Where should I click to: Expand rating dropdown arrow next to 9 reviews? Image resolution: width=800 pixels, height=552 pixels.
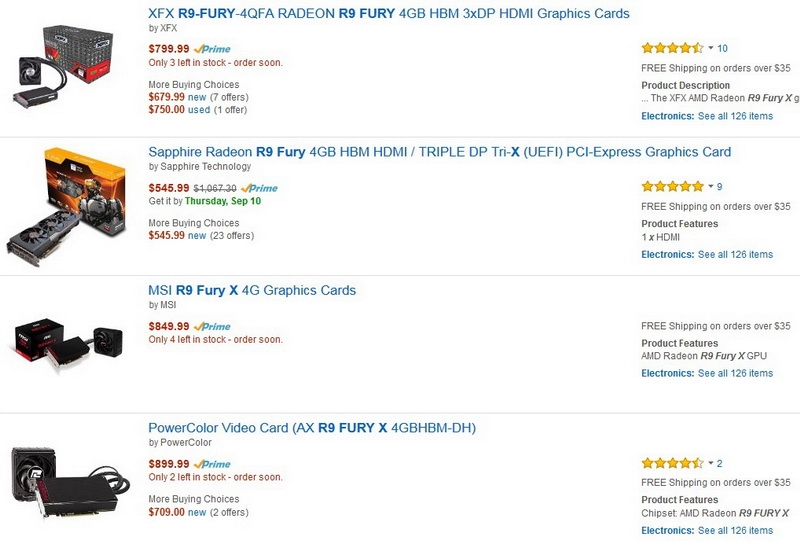tap(711, 187)
